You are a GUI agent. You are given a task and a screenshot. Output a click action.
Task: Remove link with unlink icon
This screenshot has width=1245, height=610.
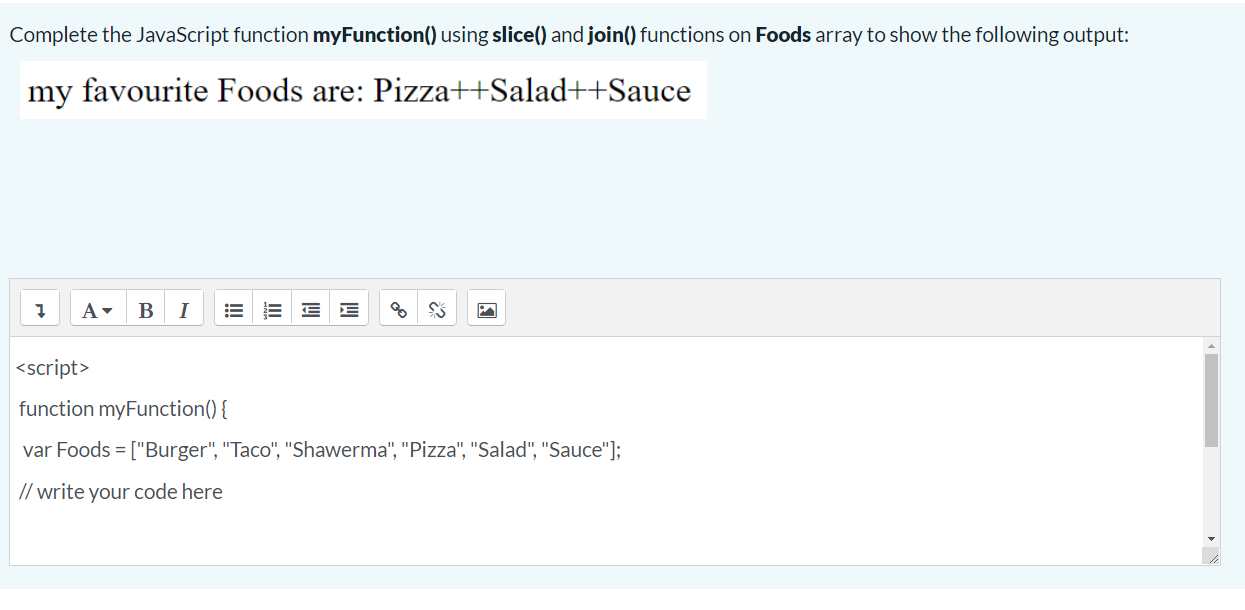[437, 309]
